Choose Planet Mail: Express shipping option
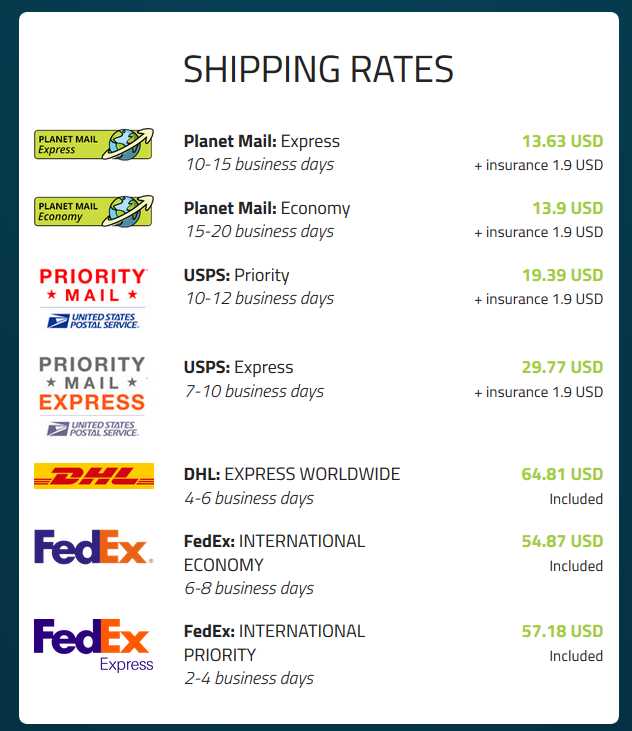The image size is (632, 731). (262, 141)
